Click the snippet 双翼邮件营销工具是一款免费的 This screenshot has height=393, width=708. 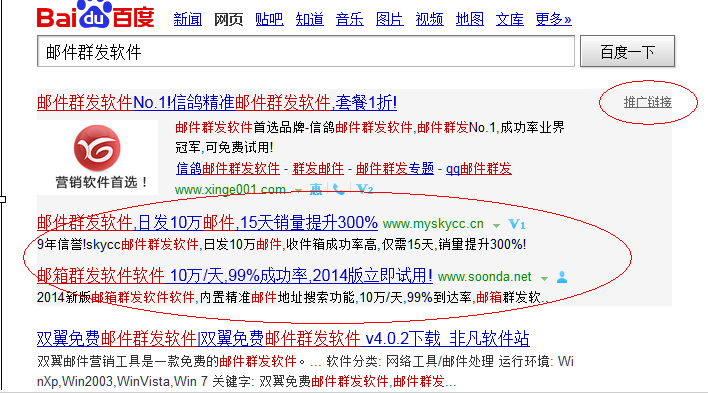pyautogui.click(x=305, y=371)
